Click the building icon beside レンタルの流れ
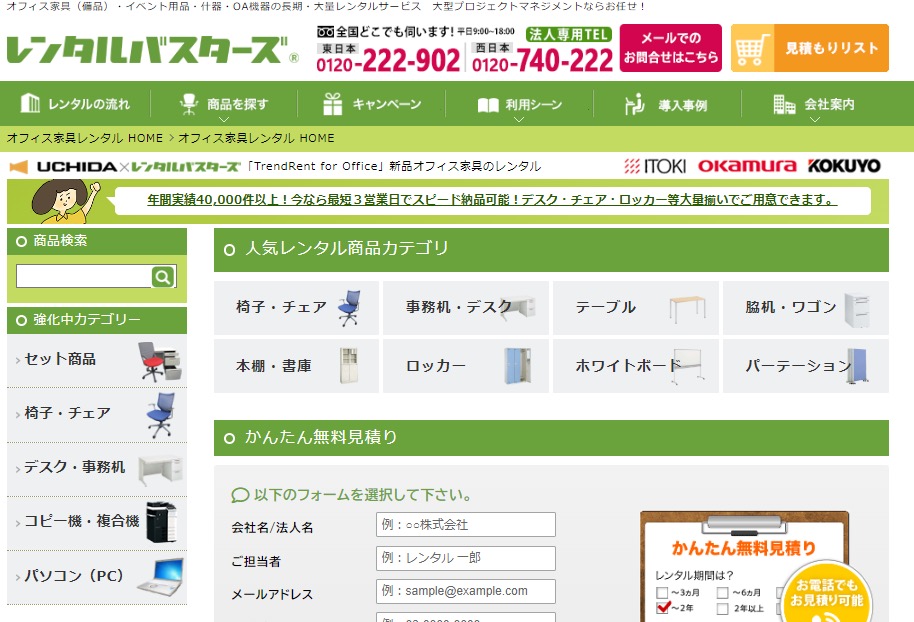The height and width of the screenshot is (622, 914). coord(30,103)
